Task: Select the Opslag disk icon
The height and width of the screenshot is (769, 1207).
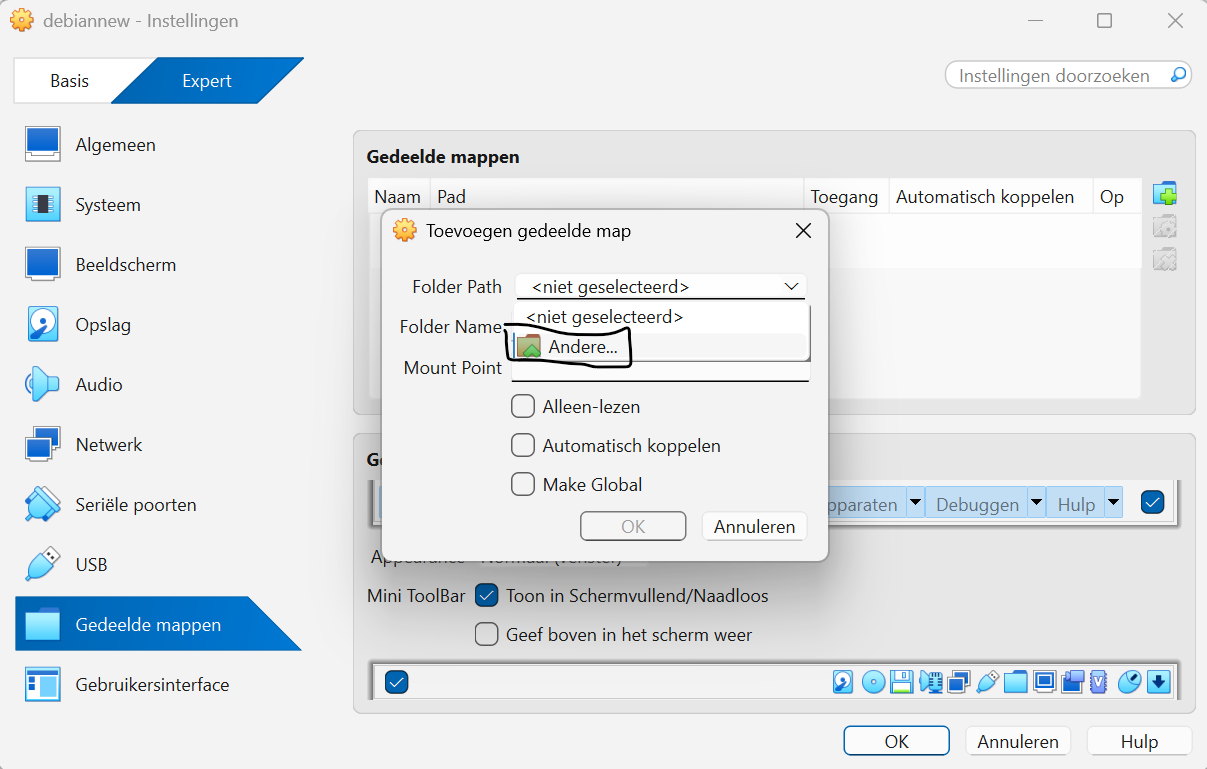Action: [x=43, y=325]
